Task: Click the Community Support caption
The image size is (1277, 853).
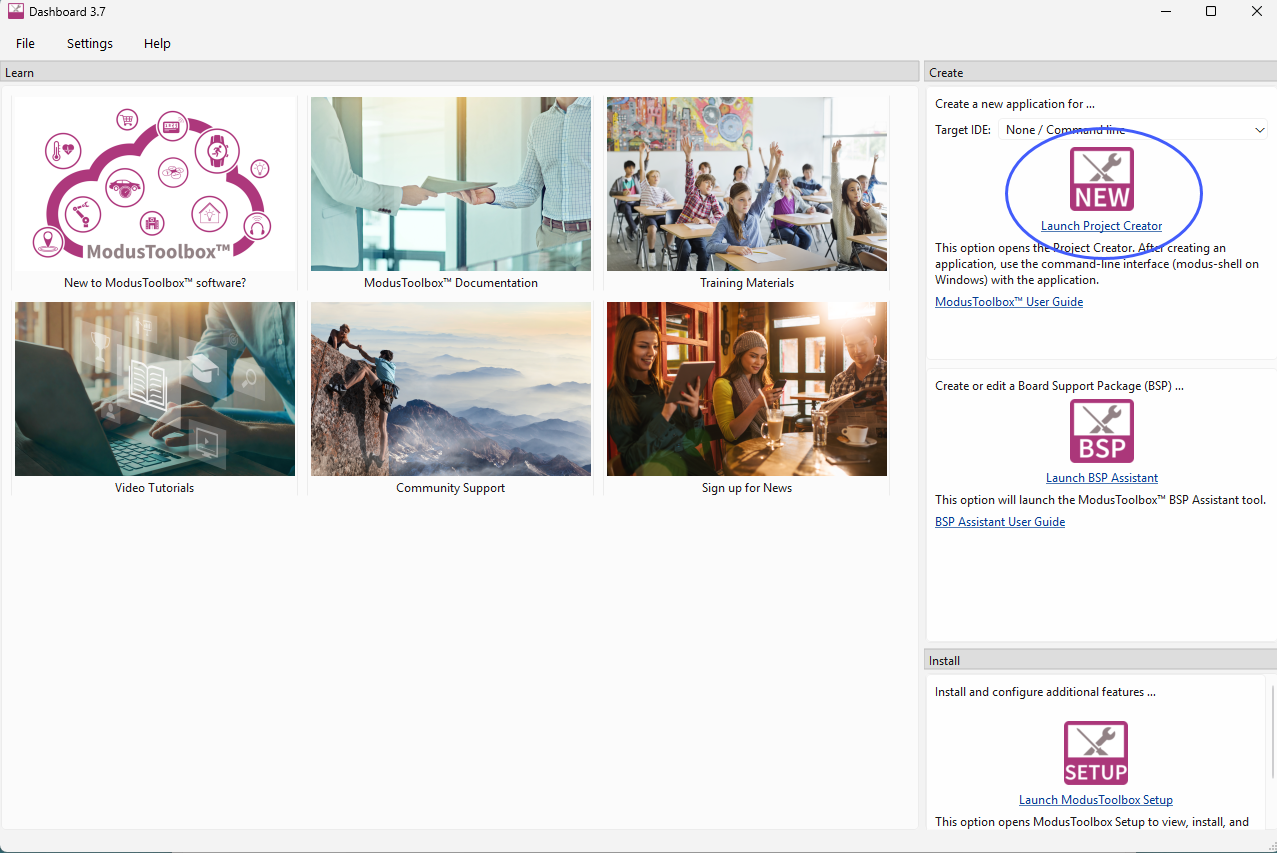Action: 451,488
